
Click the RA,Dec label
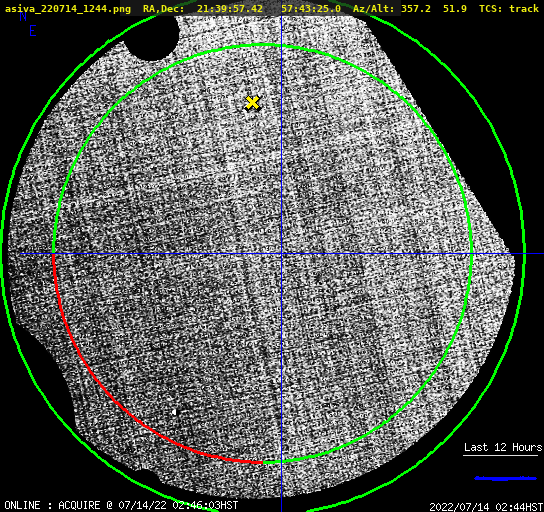pos(164,8)
